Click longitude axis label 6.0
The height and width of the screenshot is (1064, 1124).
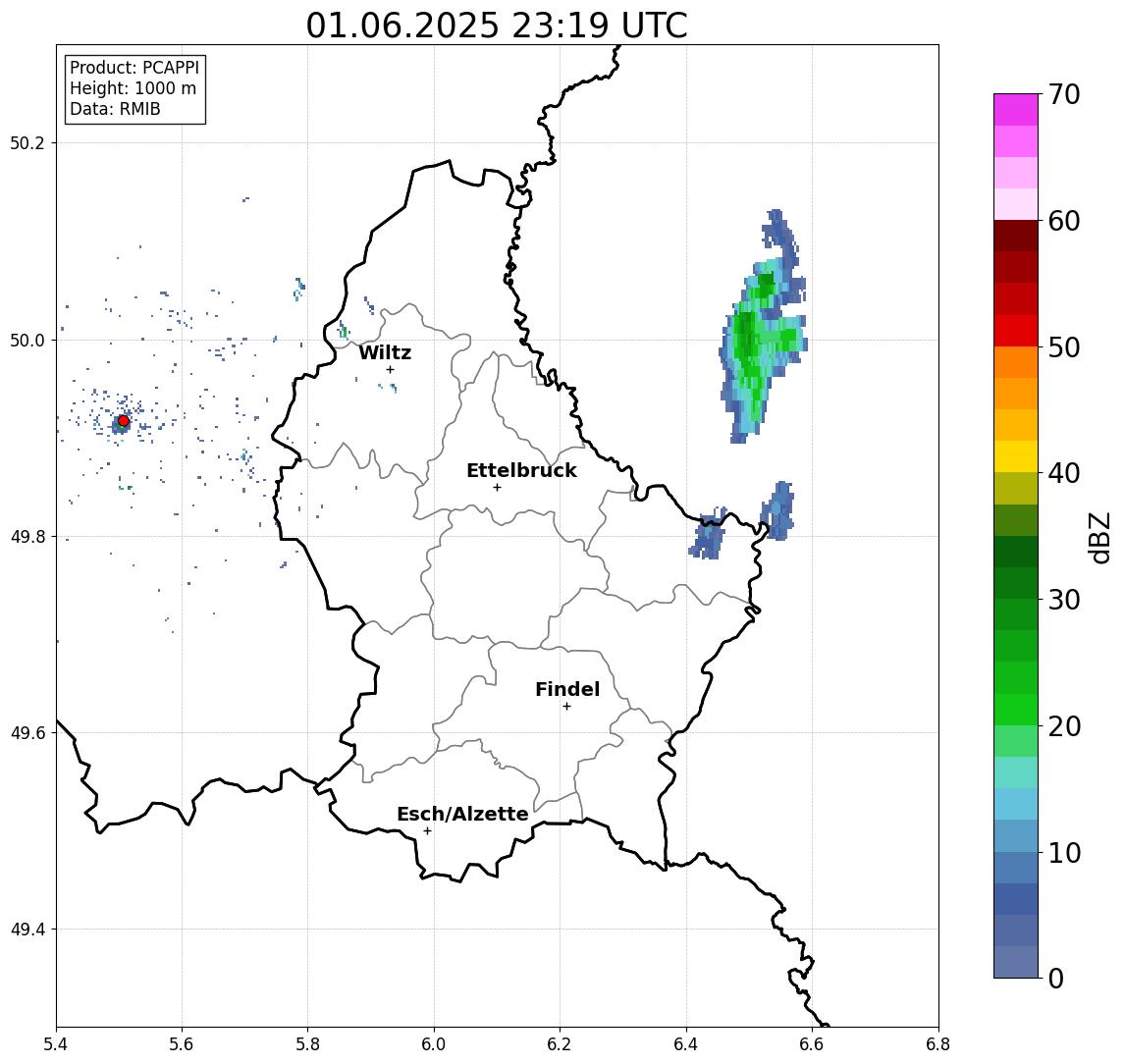pyautogui.click(x=434, y=1044)
